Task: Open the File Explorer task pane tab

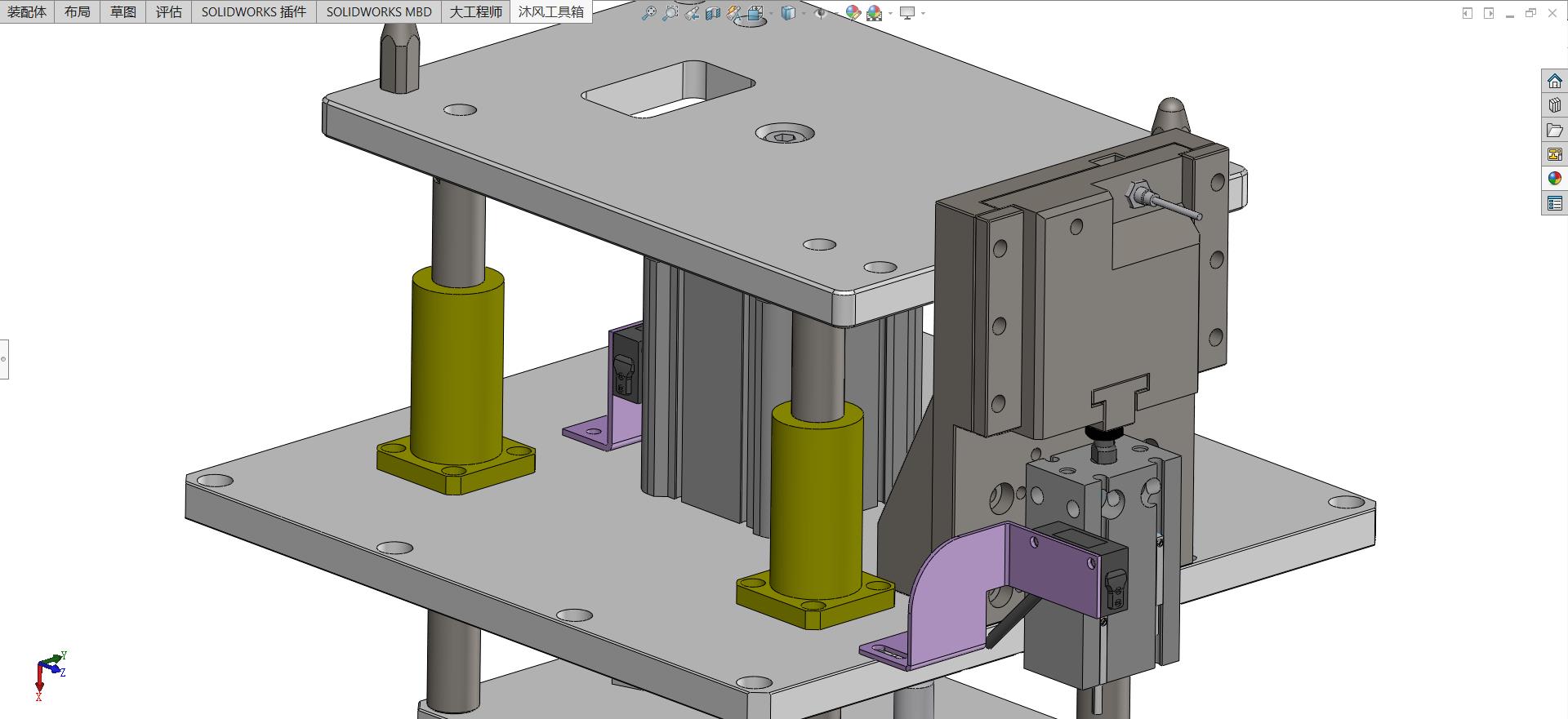Action: [x=1554, y=130]
